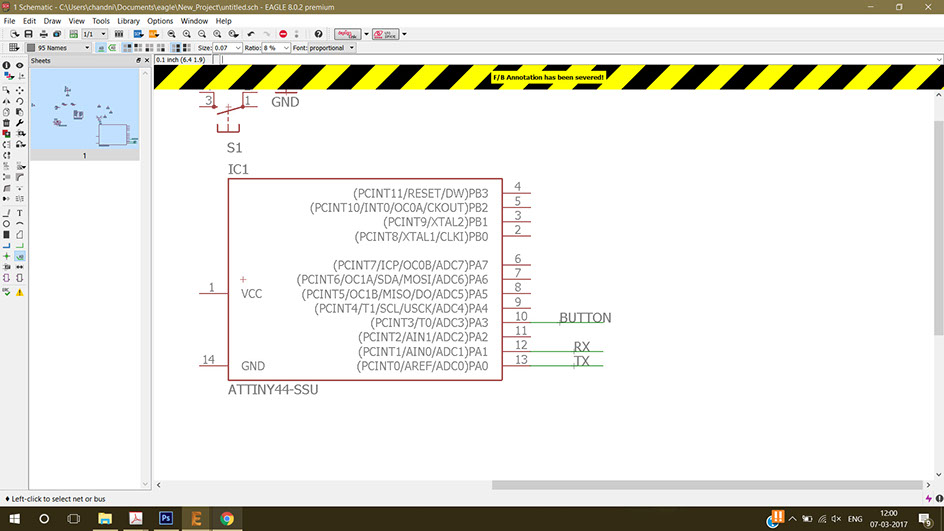The height and width of the screenshot is (531, 944).
Task: Open the Font proportional dropdown
Action: click(332, 48)
